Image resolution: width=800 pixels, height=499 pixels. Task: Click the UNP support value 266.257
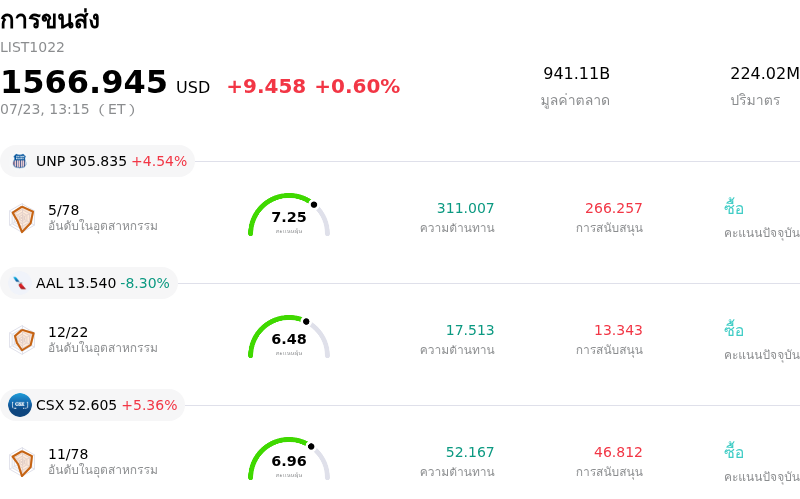point(613,208)
